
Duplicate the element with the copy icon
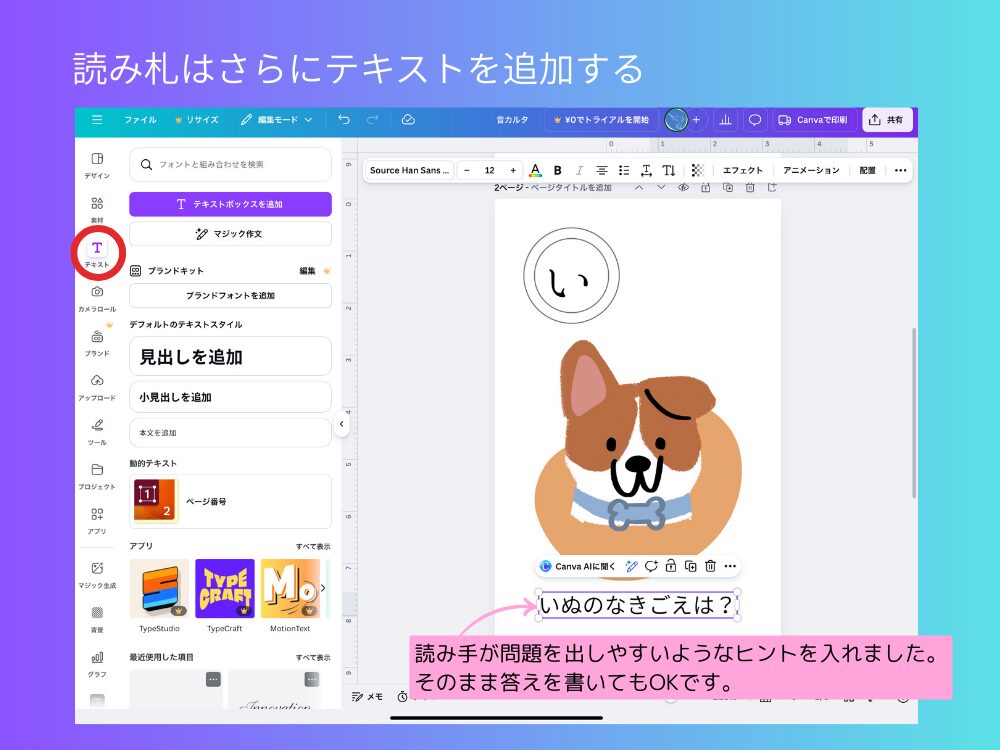[x=690, y=565]
